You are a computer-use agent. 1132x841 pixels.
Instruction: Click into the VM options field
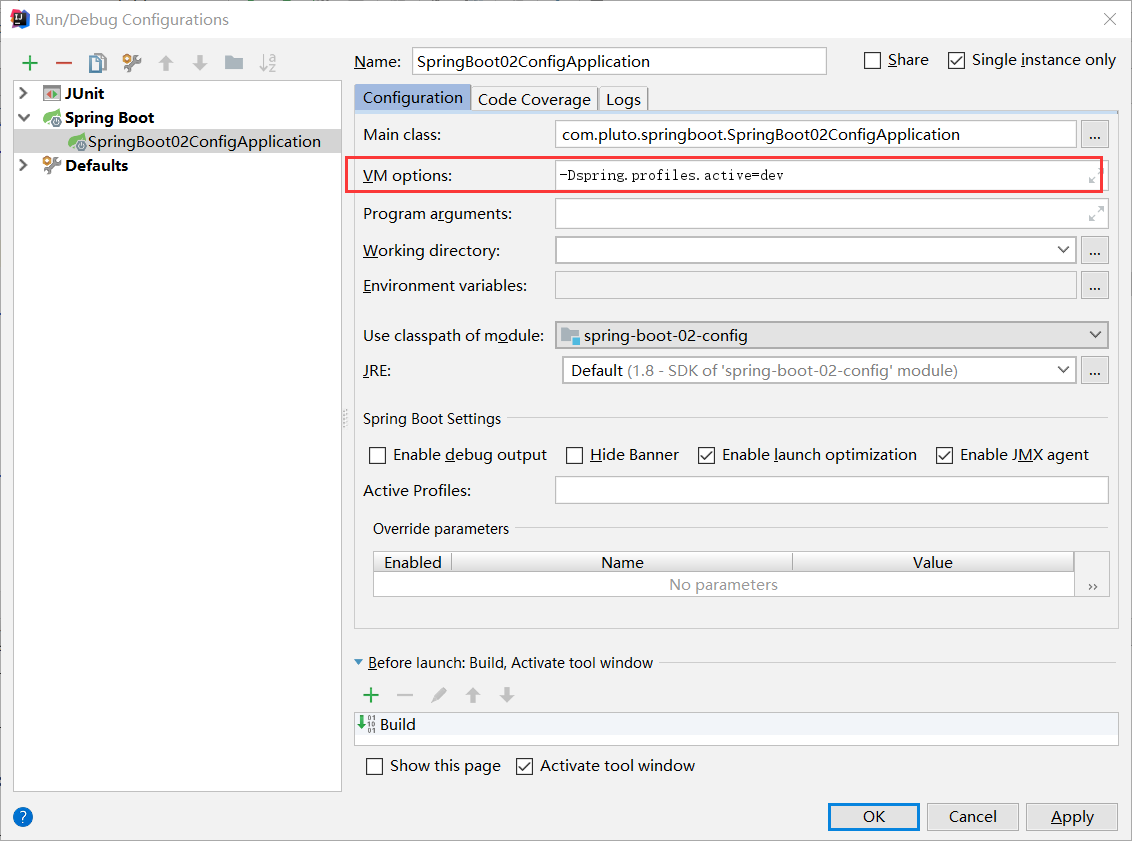coord(822,175)
